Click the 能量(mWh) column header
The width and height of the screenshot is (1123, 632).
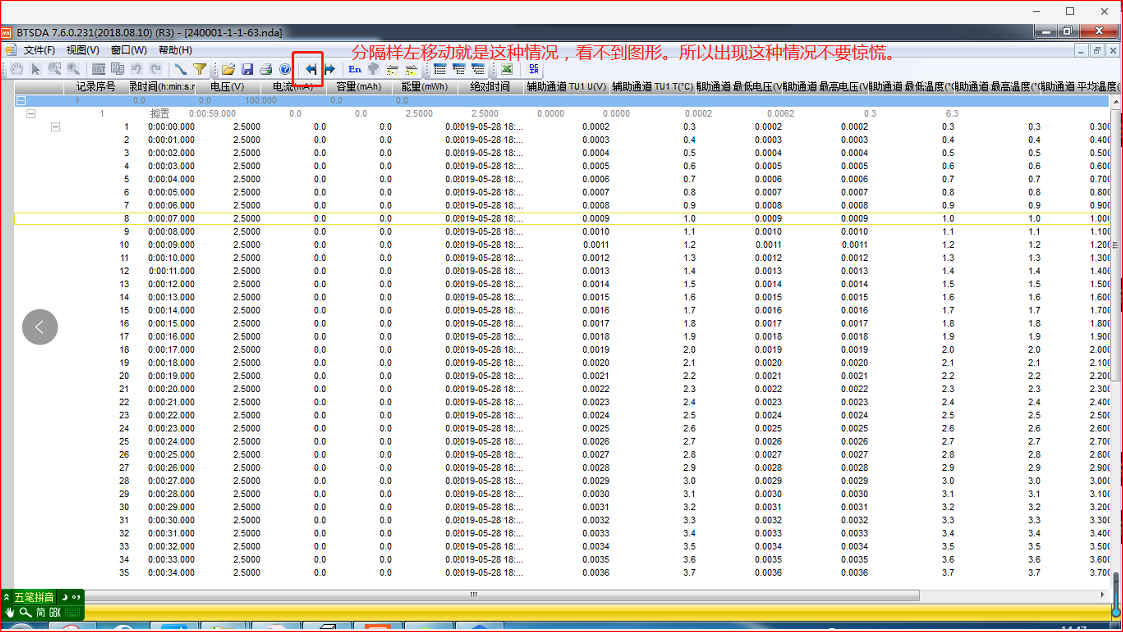click(424, 86)
